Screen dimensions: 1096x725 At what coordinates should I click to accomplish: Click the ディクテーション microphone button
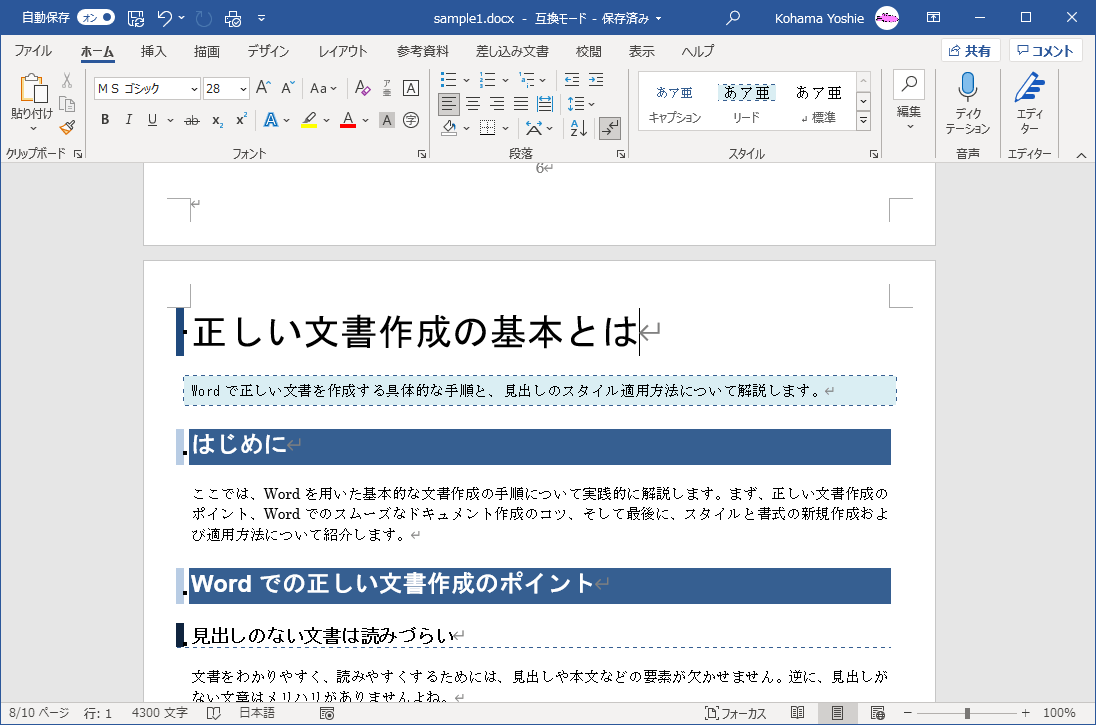pos(967,103)
